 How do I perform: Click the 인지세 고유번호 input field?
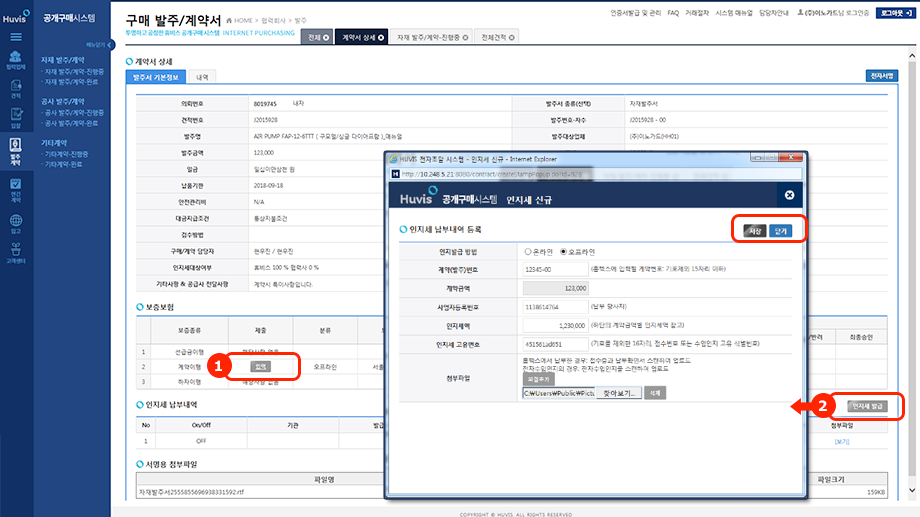(555, 344)
